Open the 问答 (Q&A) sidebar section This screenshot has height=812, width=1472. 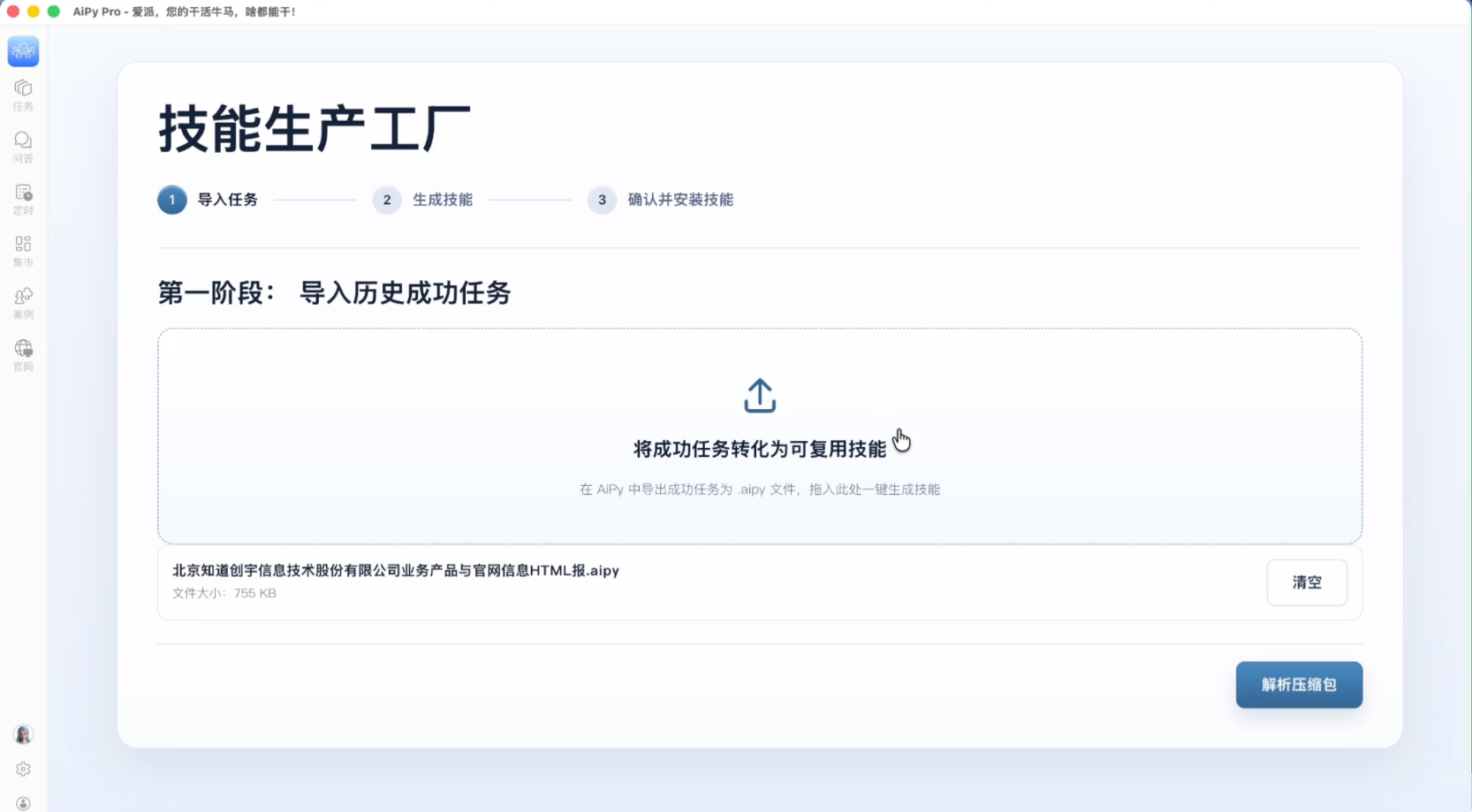pos(23,148)
